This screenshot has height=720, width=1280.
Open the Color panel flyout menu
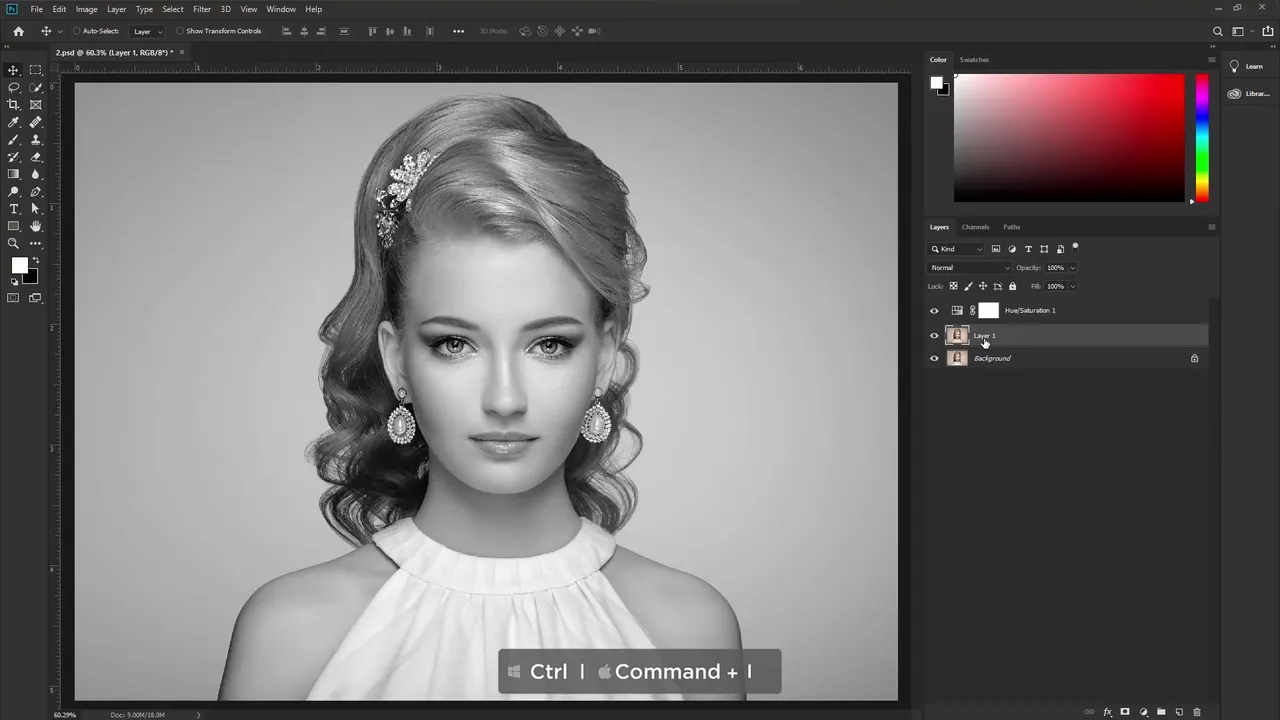coord(1212,60)
